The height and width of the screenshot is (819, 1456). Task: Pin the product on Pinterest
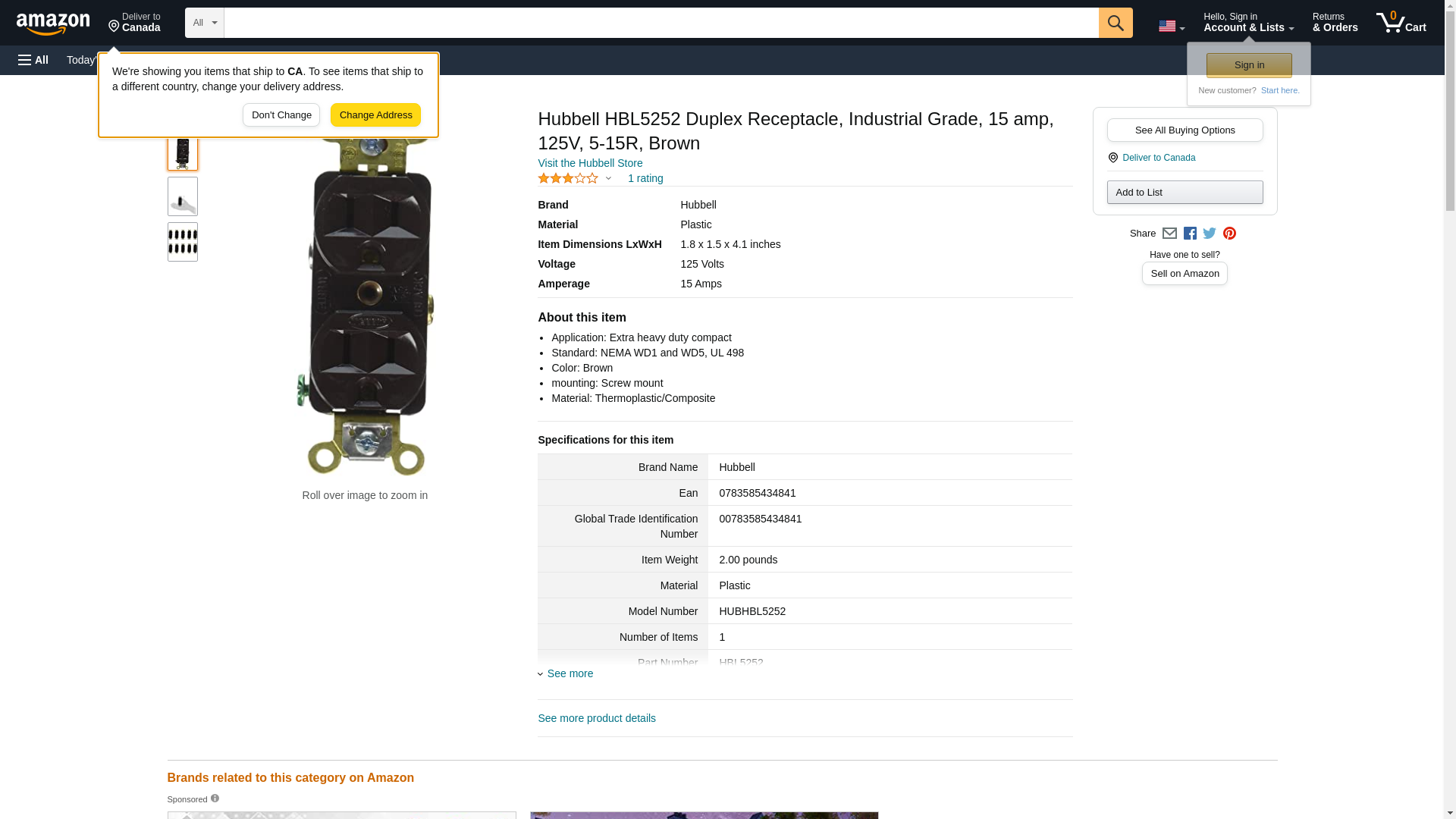coord(1229,234)
